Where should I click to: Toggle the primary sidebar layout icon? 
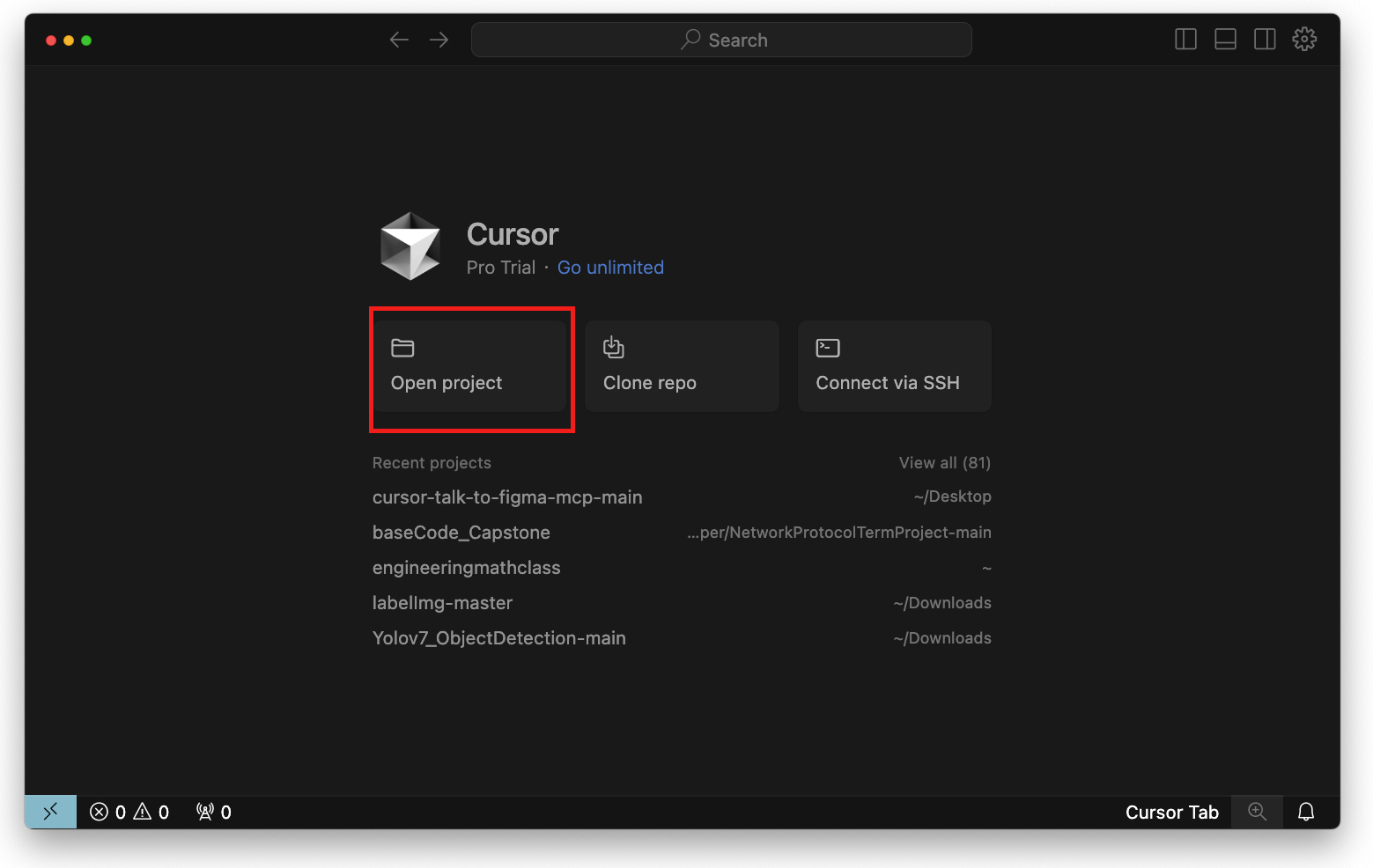tap(1185, 40)
